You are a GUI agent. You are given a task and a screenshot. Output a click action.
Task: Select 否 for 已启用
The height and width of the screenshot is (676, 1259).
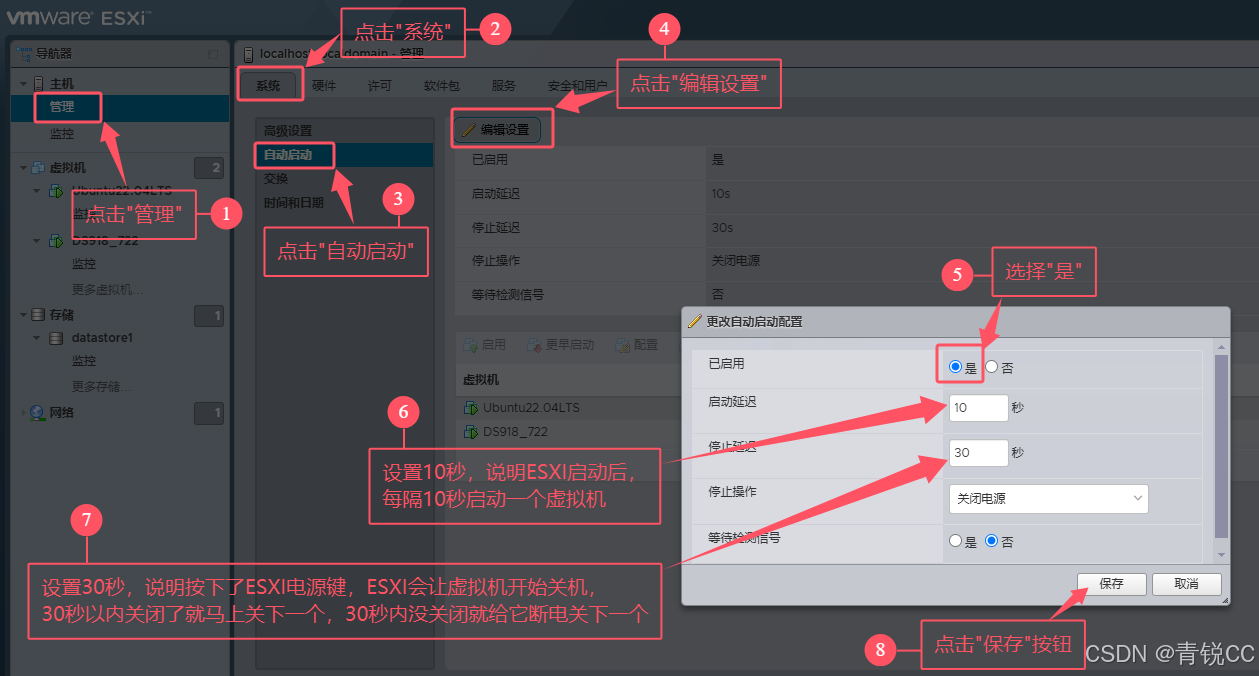pyautogui.click(x=992, y=367)
